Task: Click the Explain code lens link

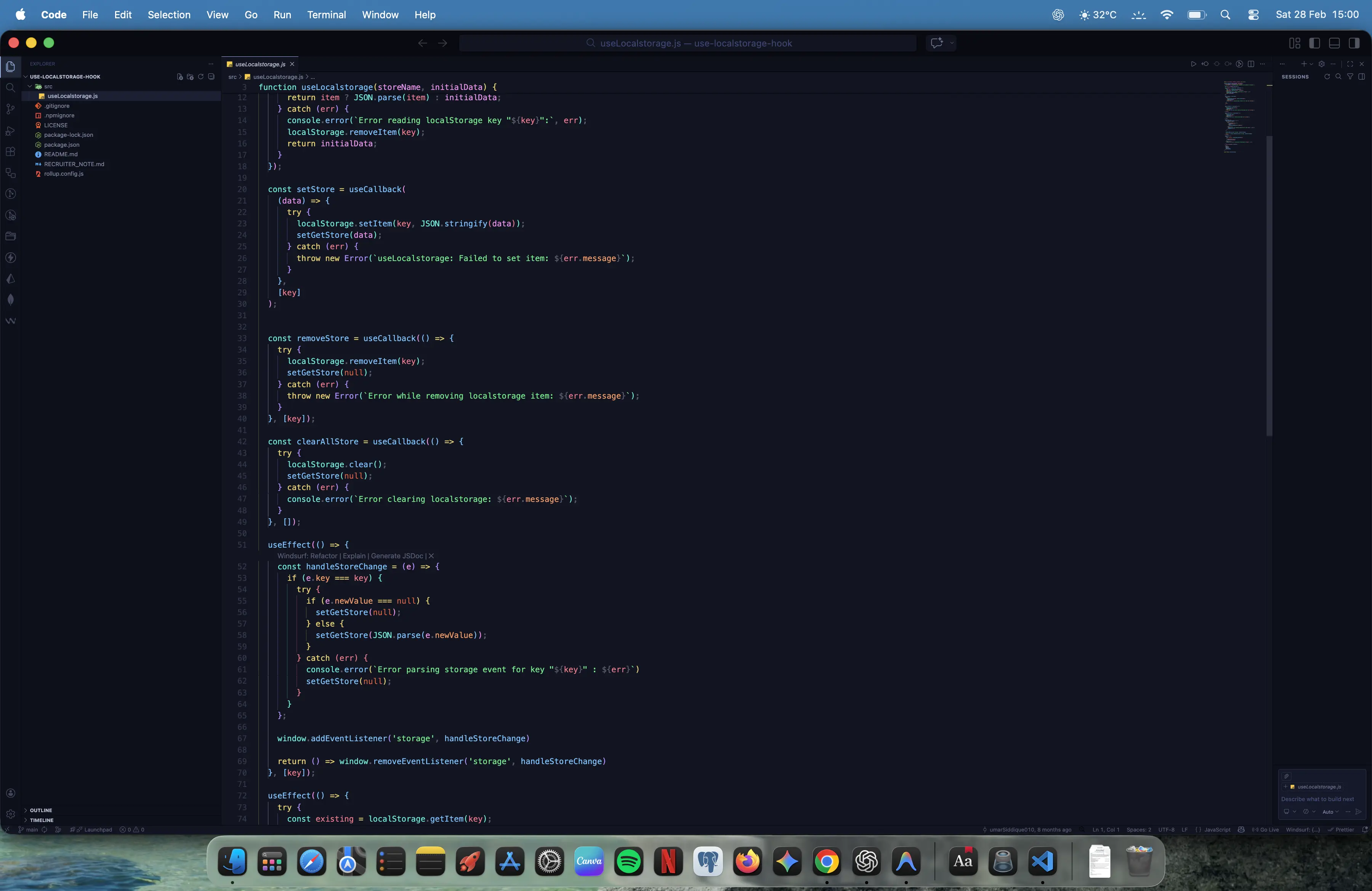Action: coord(353,556)
